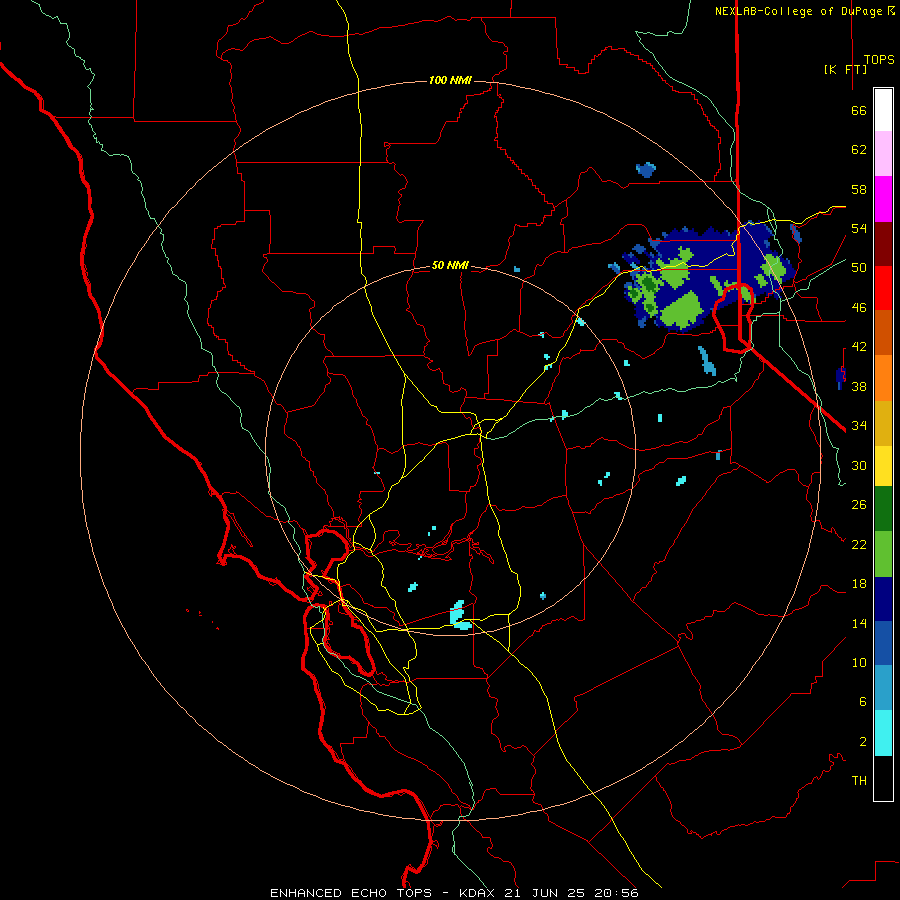
Task: Click the "50" legend value
Action: tap(859, 268)
